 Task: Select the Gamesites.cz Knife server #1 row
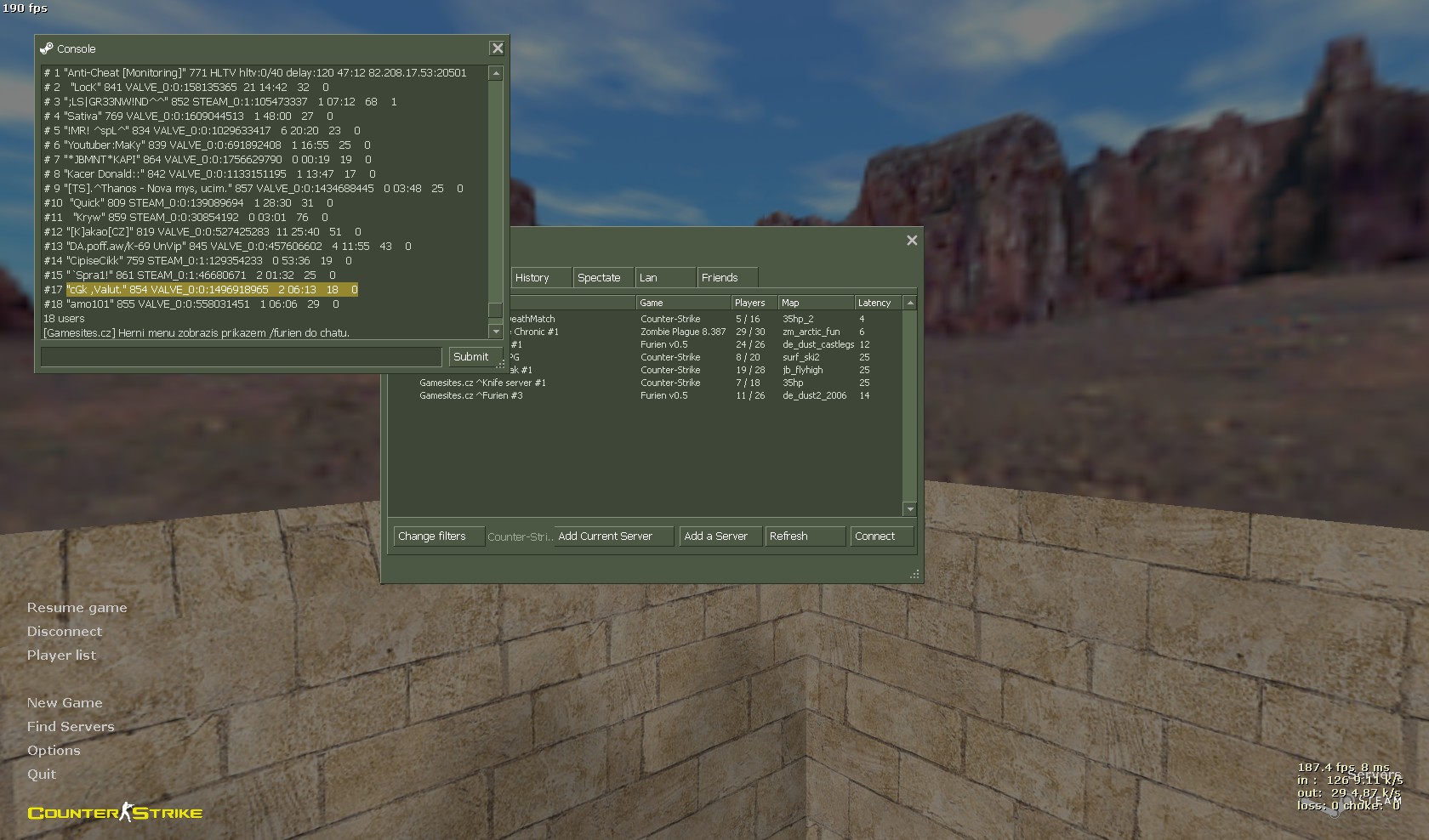coord(483,383)
